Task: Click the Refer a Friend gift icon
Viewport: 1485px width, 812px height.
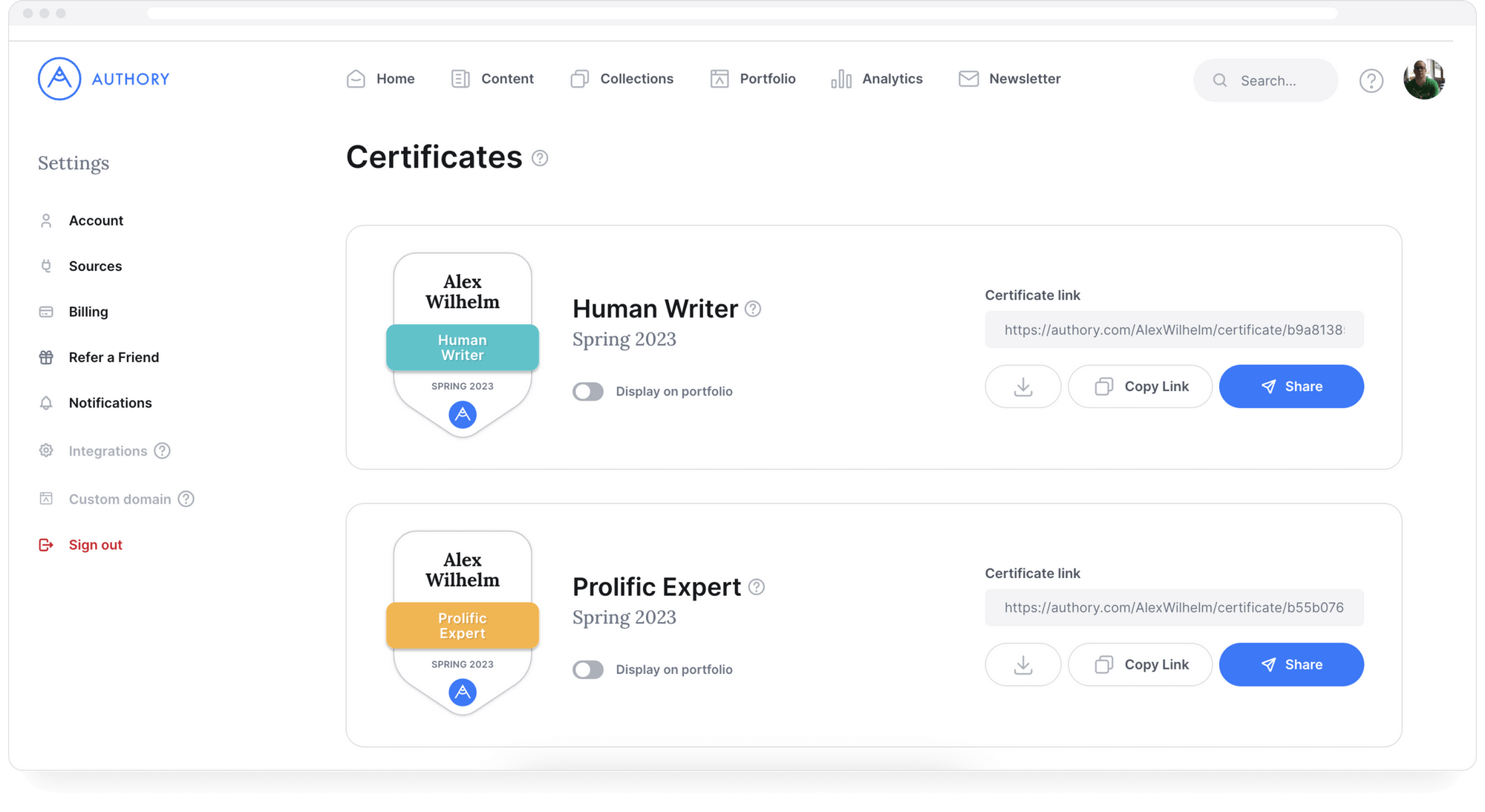Action: 46,357
